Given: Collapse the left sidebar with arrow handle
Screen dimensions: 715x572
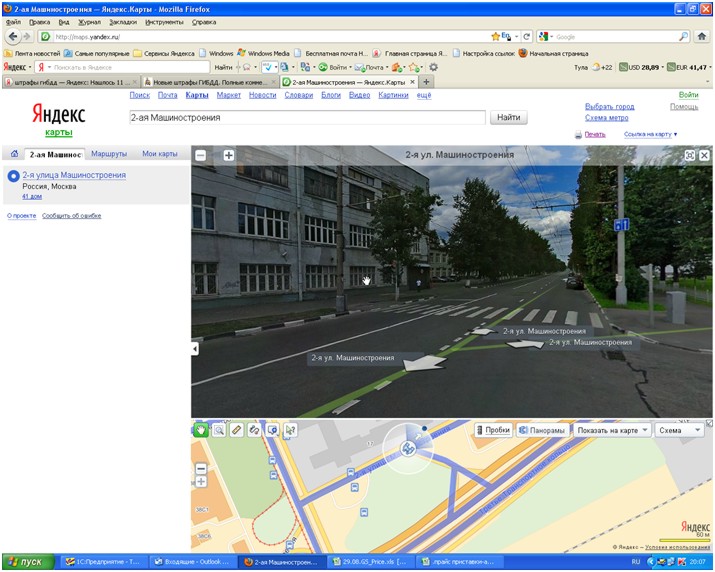Looking at the screenshot, I should pos(195,349).
